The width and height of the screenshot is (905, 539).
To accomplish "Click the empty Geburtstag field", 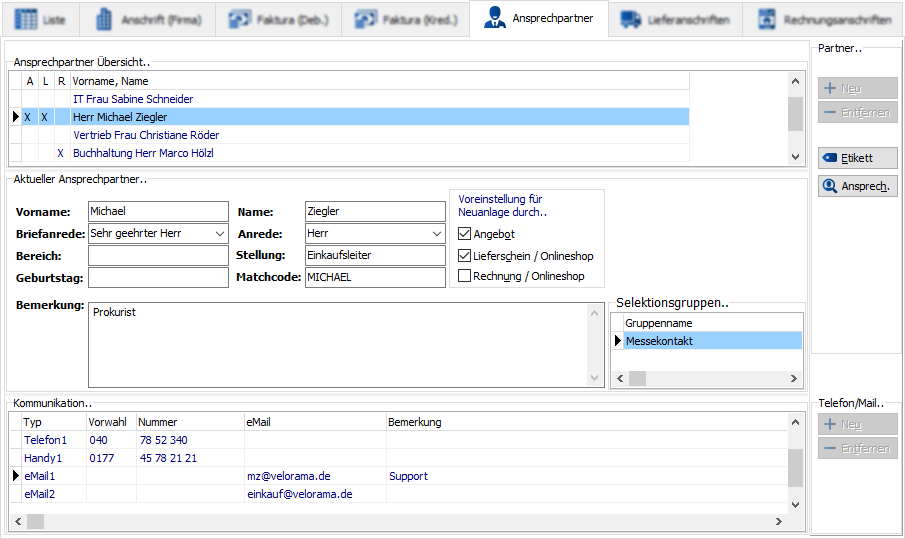I will coord(158,278).
